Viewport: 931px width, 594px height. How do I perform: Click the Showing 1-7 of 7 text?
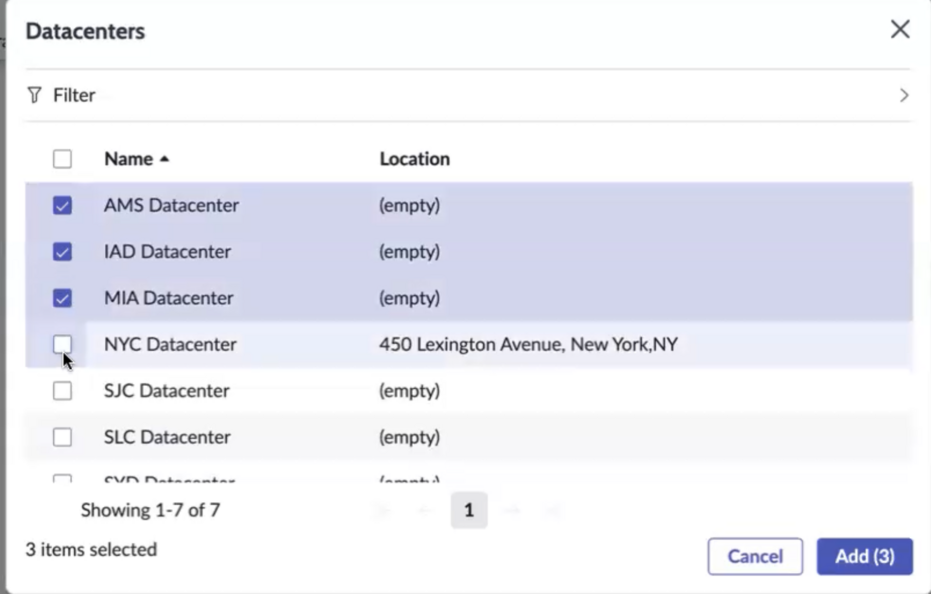click(150, 510)
